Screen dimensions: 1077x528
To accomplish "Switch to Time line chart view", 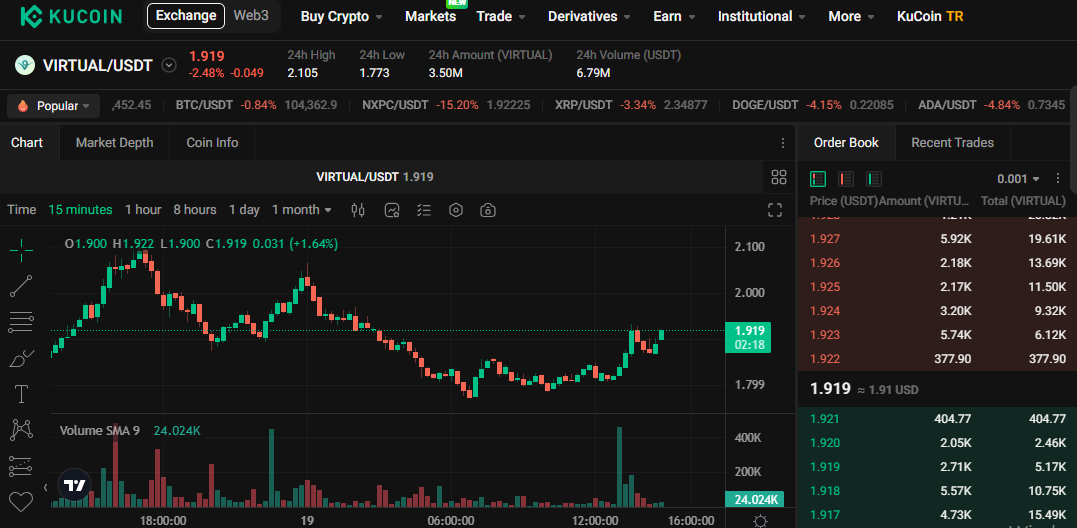I will [21, 210].
